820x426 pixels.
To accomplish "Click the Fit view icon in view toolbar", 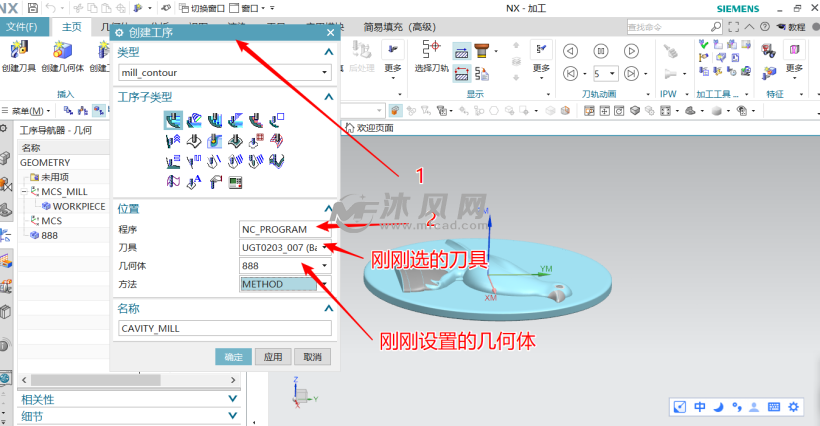I will (x=665, y=111).
